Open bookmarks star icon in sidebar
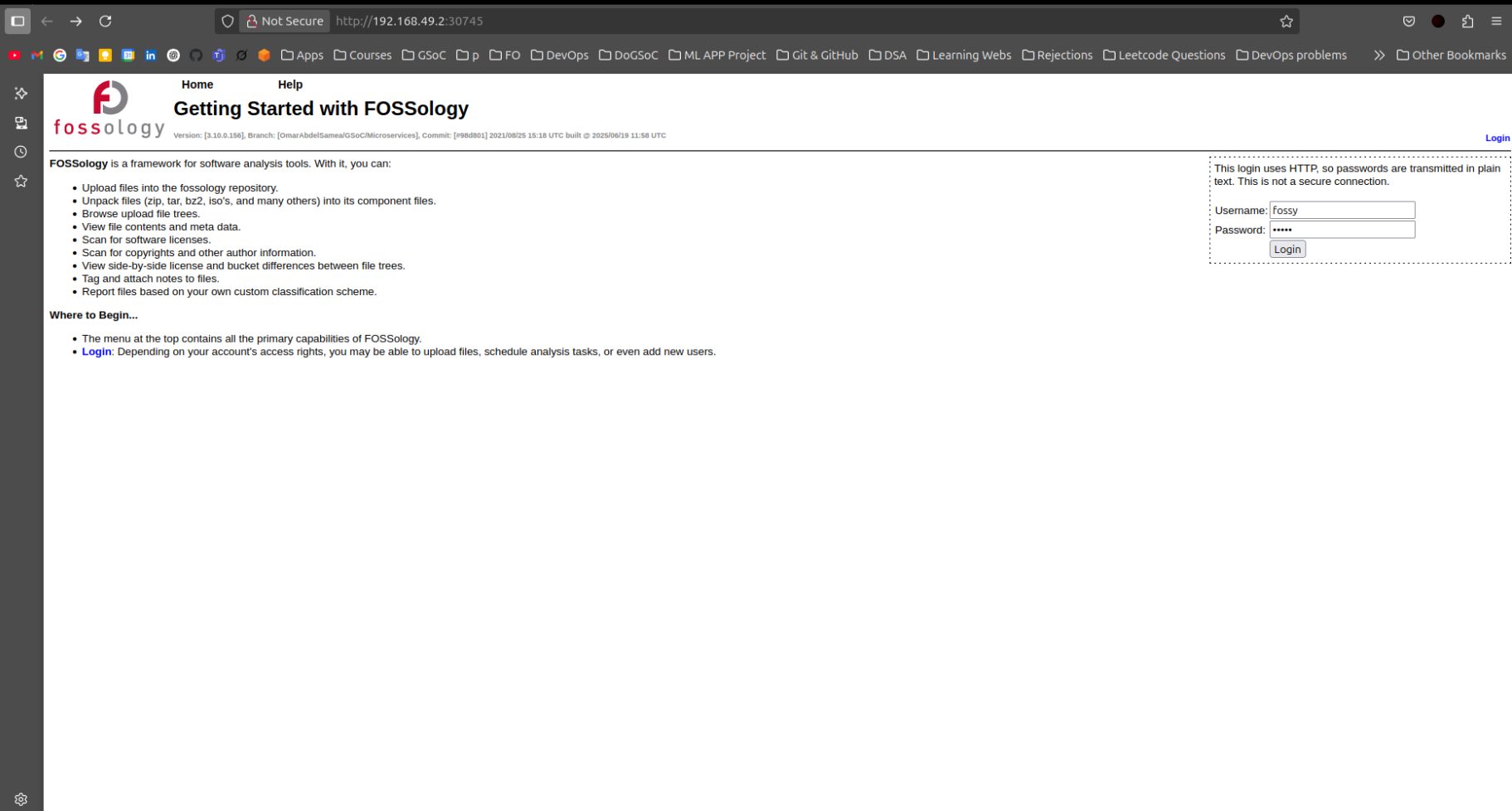The height and width of the screenshot is (811, 1512). click(21, 181)
